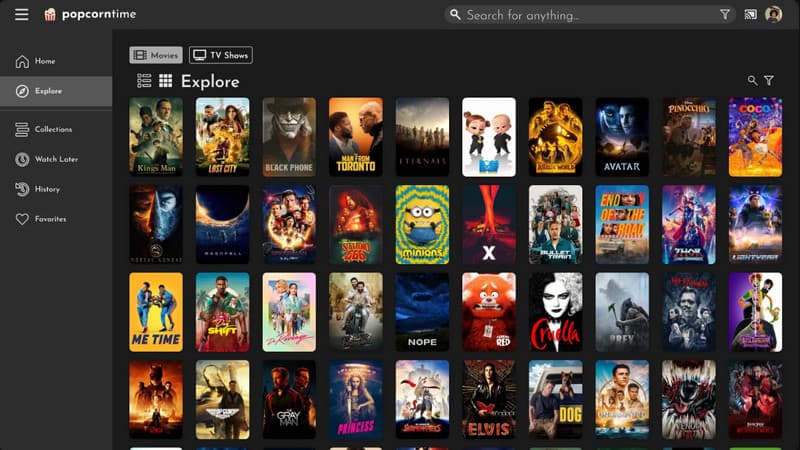Open the Avatar poster
Screen dimensions: 800x450
pyautogui.click(x=622, y=137)
